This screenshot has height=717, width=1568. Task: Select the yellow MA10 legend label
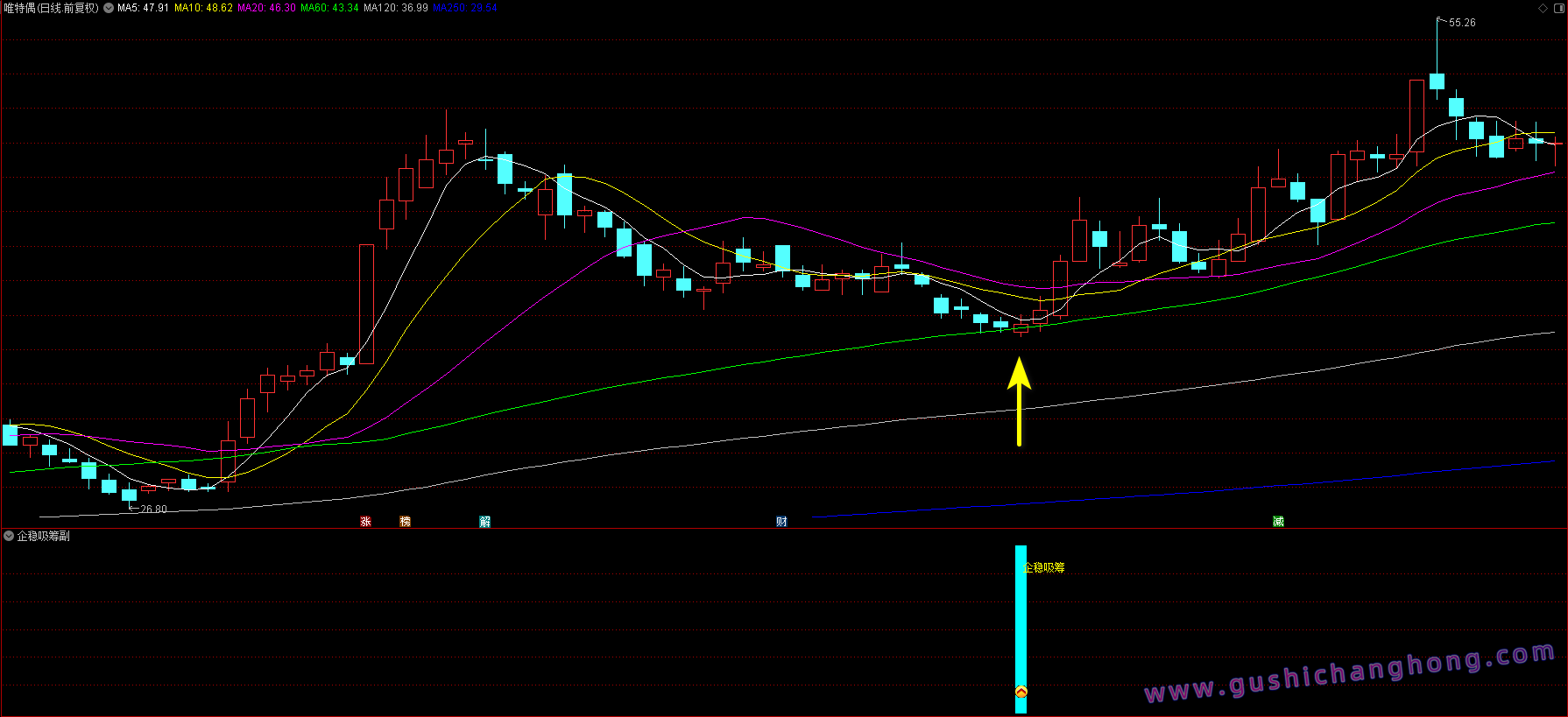[203, 8]
